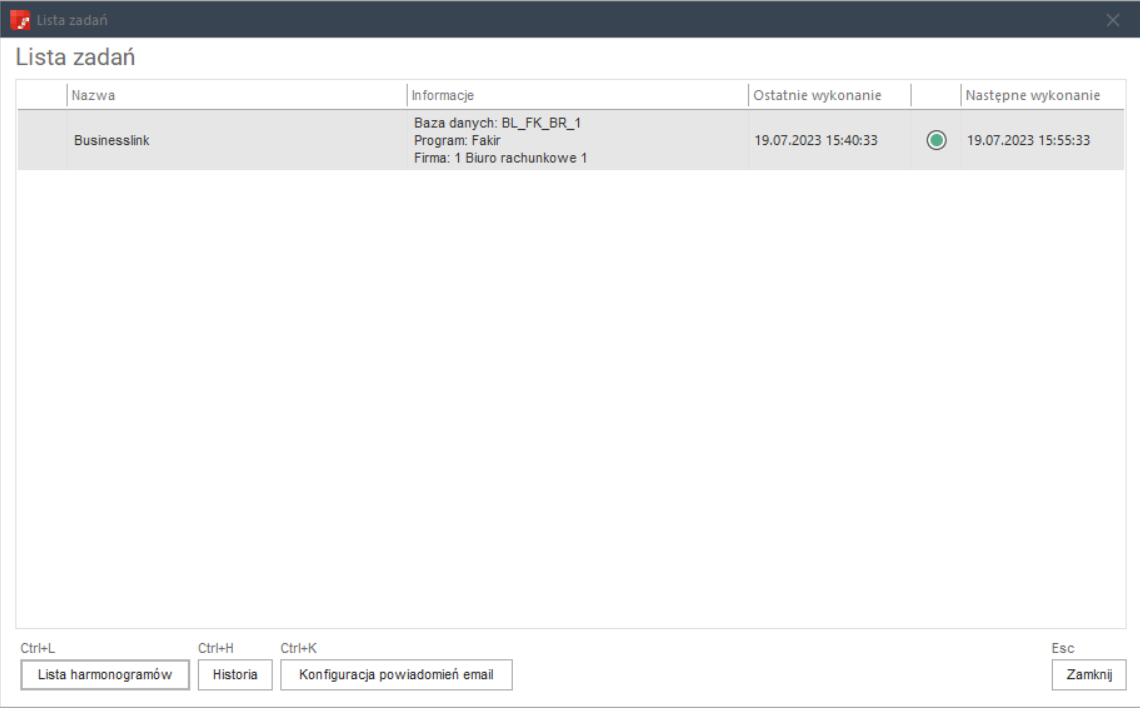Select last execution time 15:40:33 cell
Image resolution: width=1140 pixels, height=708 pixels.
[830, 140]
